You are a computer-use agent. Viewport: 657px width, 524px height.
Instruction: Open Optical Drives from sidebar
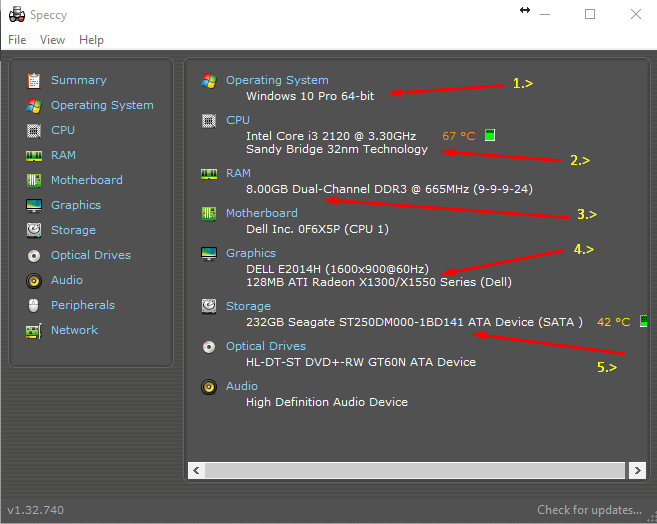(91, 255)
